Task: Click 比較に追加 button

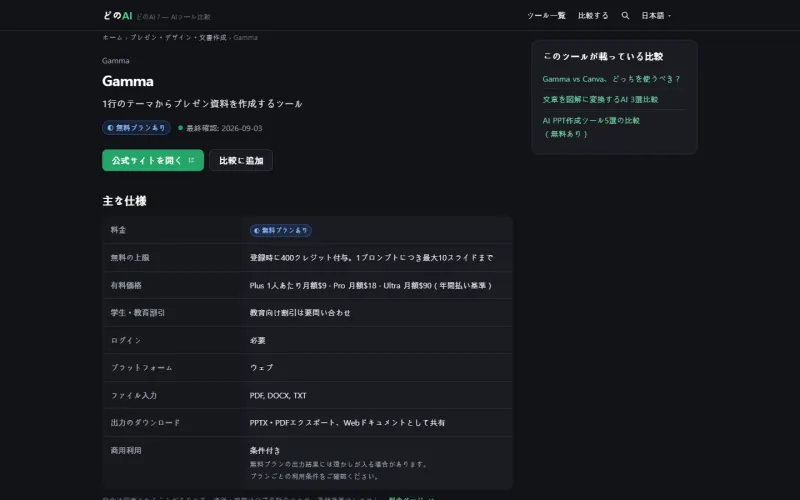Action: [x=241, y=160]
